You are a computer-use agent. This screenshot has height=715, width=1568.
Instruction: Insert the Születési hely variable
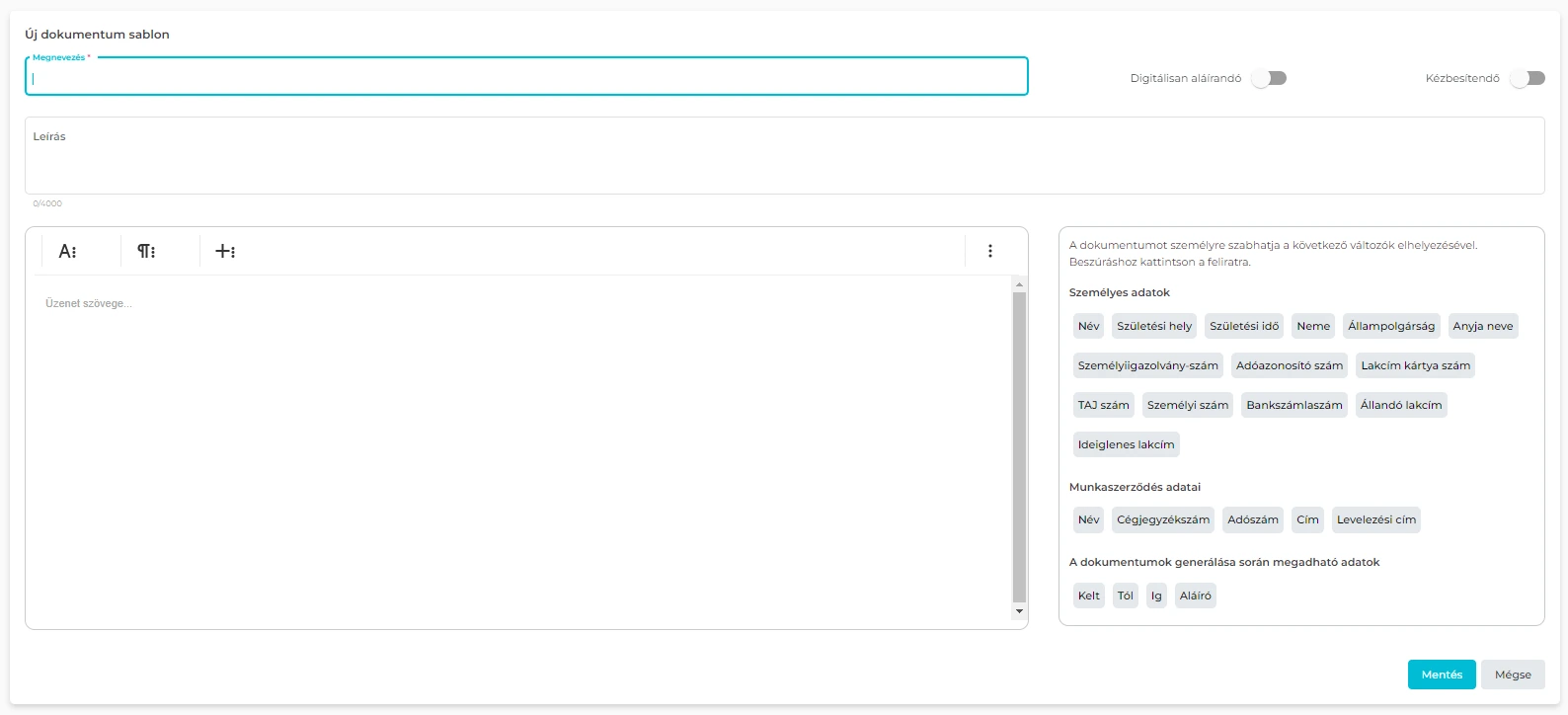[1154, 326]
